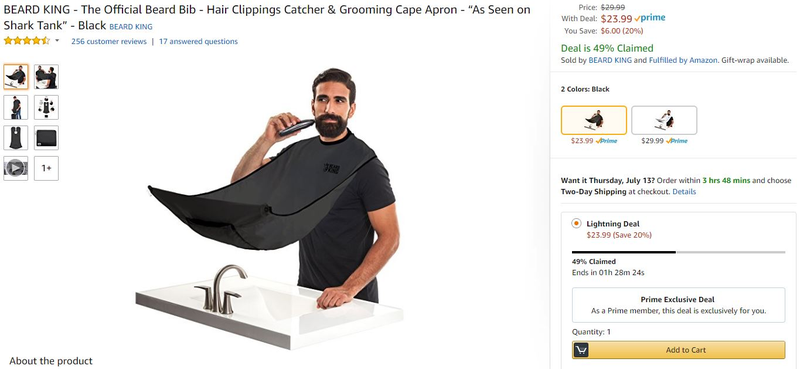Open 256 customer reviews link

pos(109,41)
